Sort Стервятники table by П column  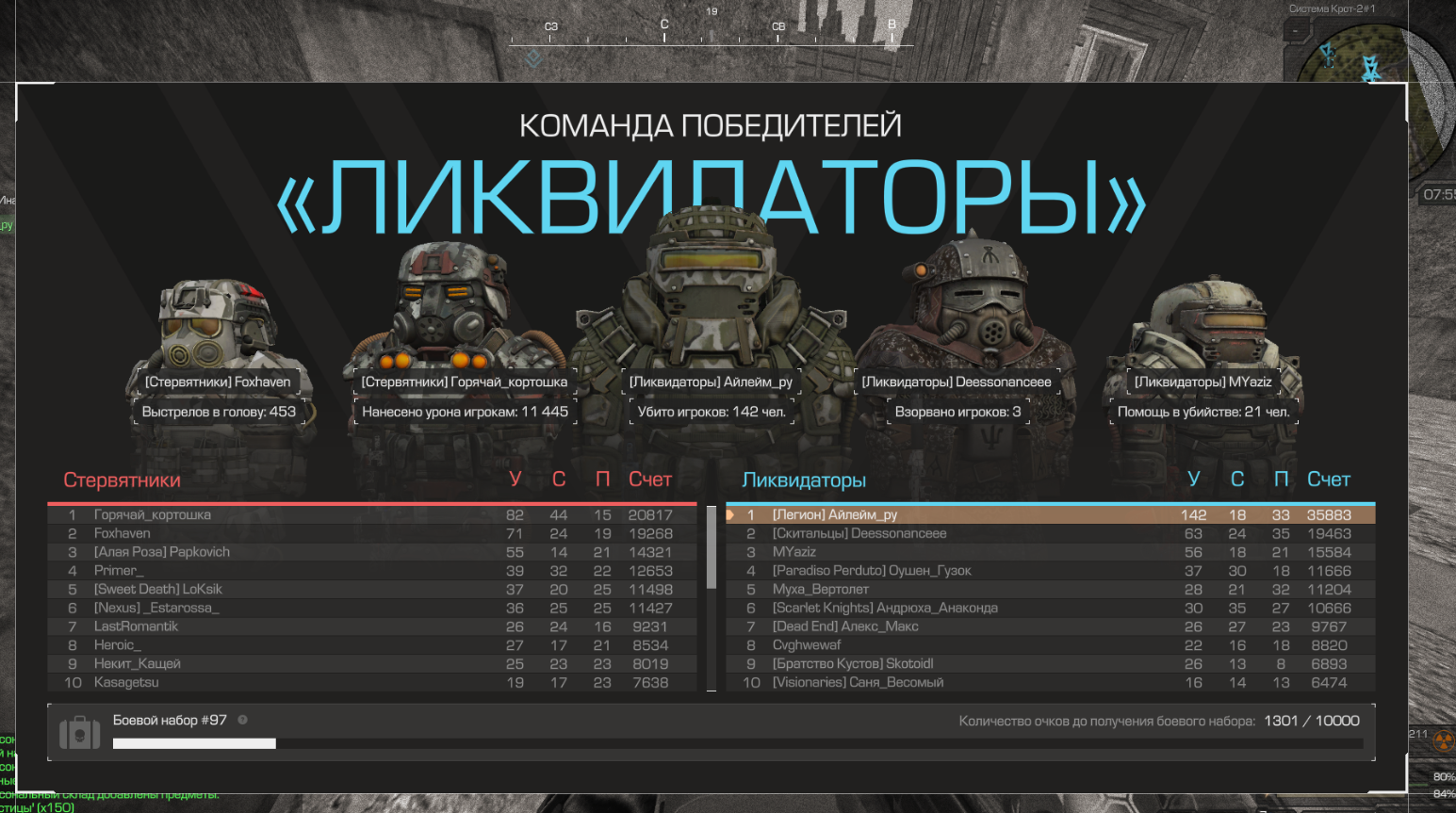click(x=602, y=480)
